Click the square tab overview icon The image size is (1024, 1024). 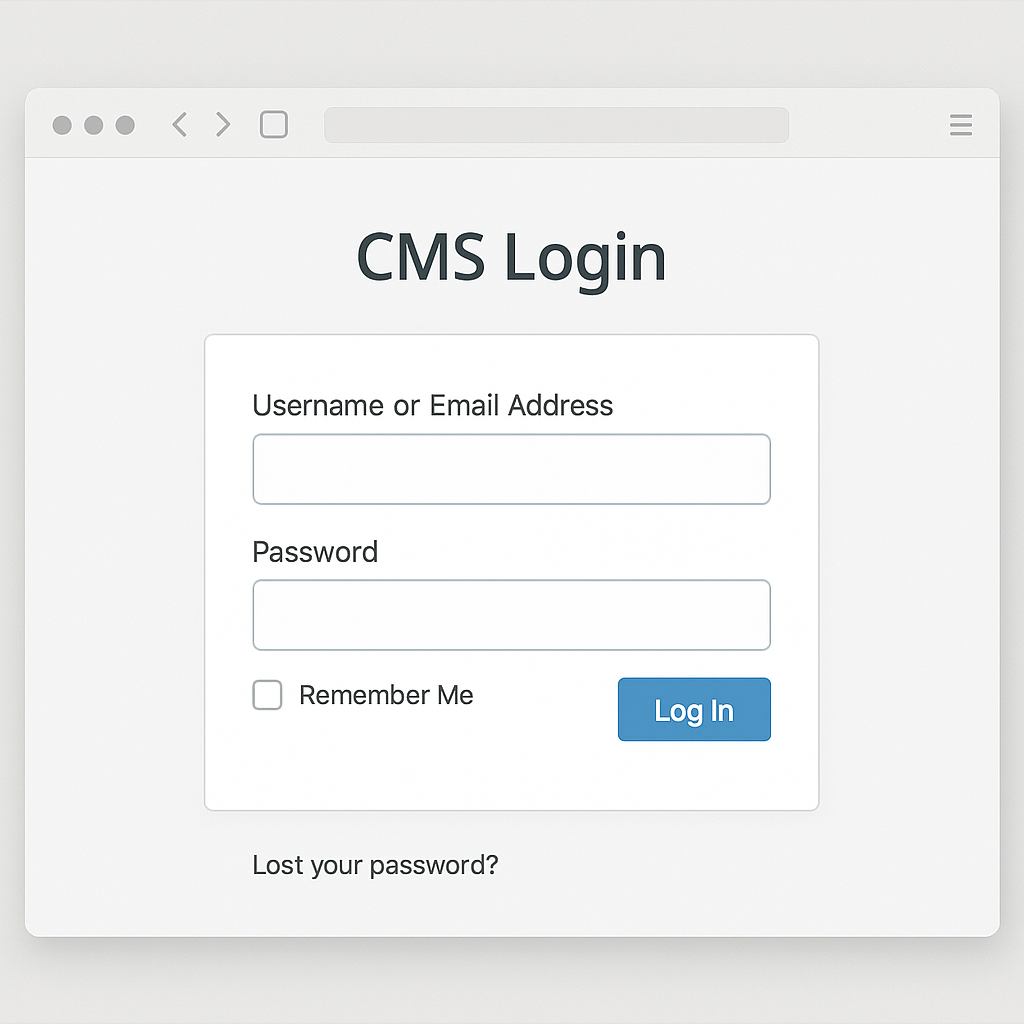point(274,125)
